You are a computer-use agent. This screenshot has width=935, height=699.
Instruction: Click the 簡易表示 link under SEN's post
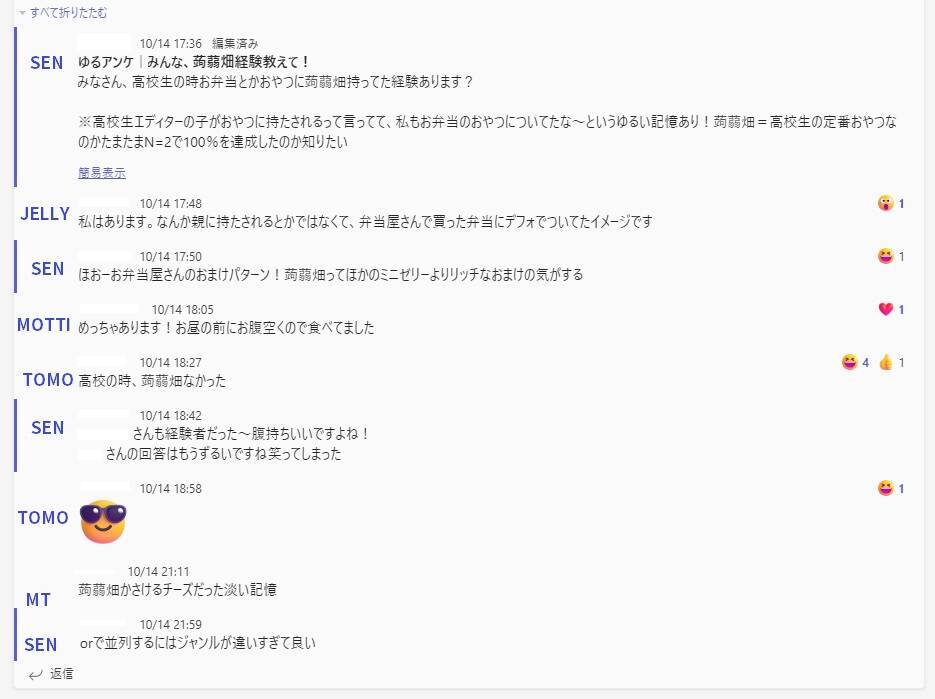tap(102, 173)
